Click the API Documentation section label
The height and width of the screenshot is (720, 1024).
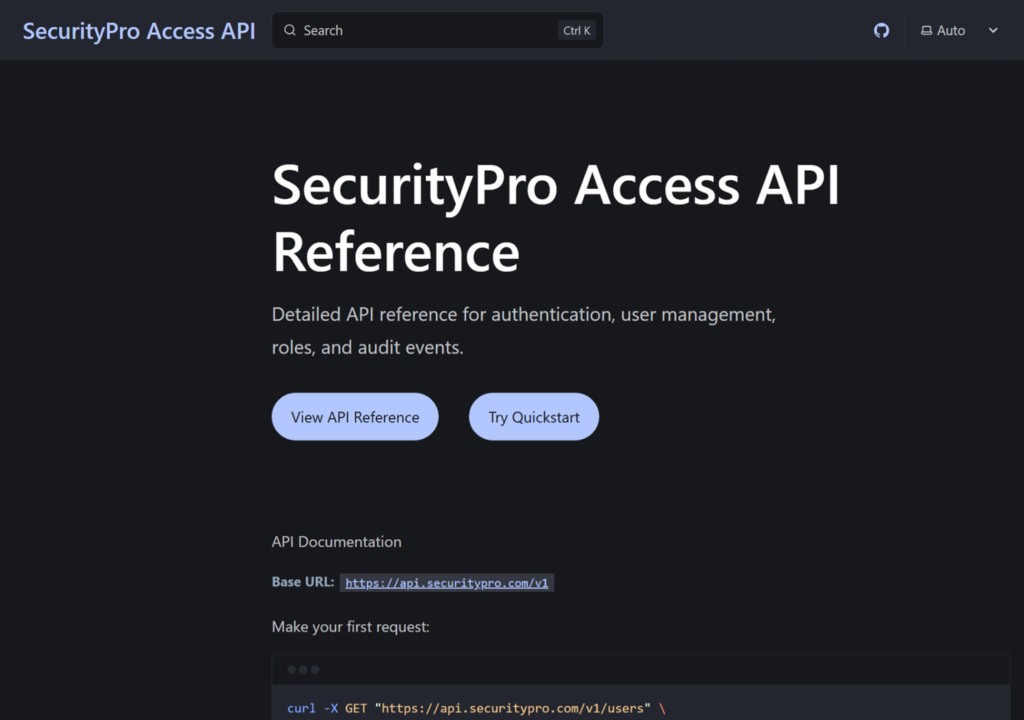[336, 542]
